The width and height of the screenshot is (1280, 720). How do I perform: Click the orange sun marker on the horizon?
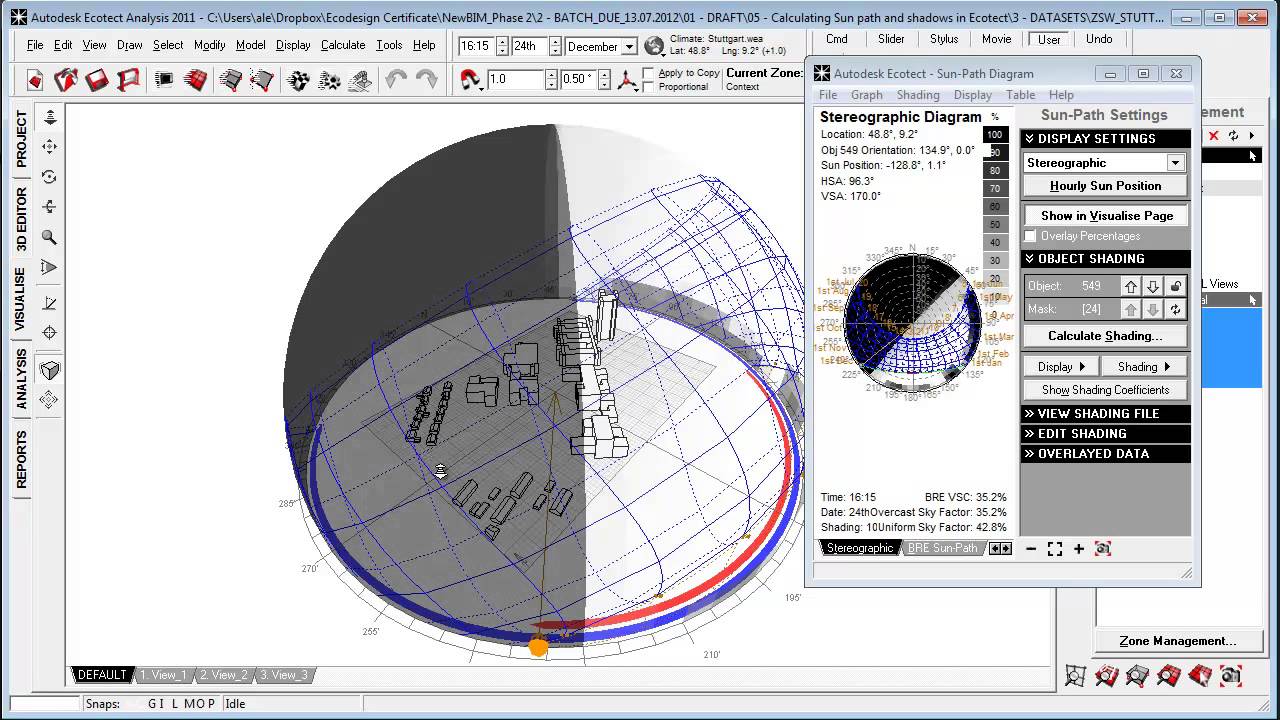click(x=538, y=647)
